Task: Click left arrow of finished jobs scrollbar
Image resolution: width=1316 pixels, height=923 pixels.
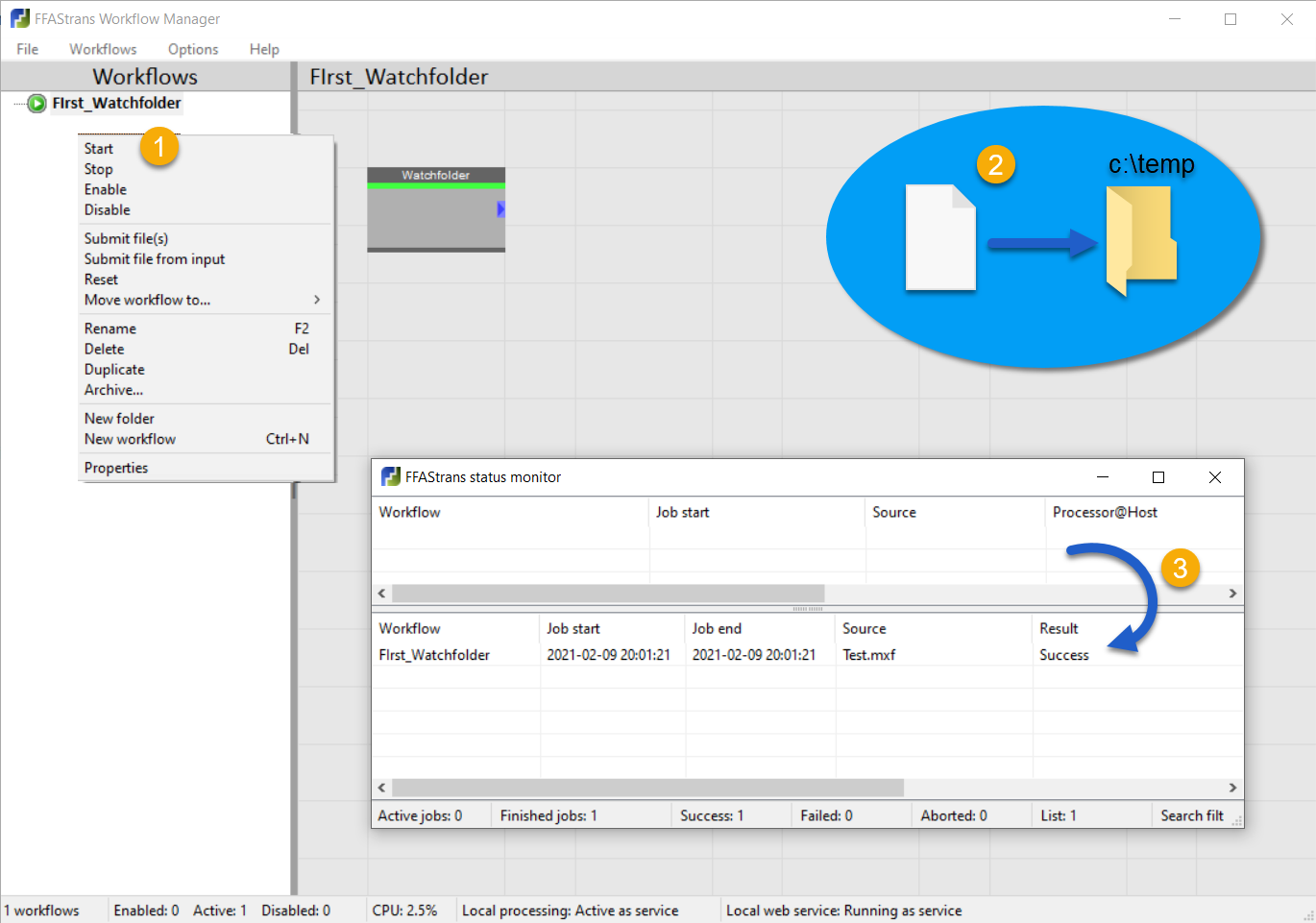Action: coord(382,788)
